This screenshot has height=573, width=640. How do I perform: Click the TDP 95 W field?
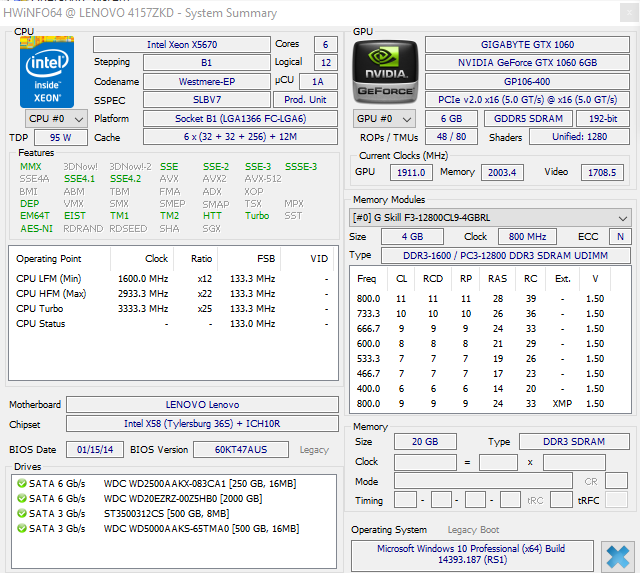pos(60,138)
